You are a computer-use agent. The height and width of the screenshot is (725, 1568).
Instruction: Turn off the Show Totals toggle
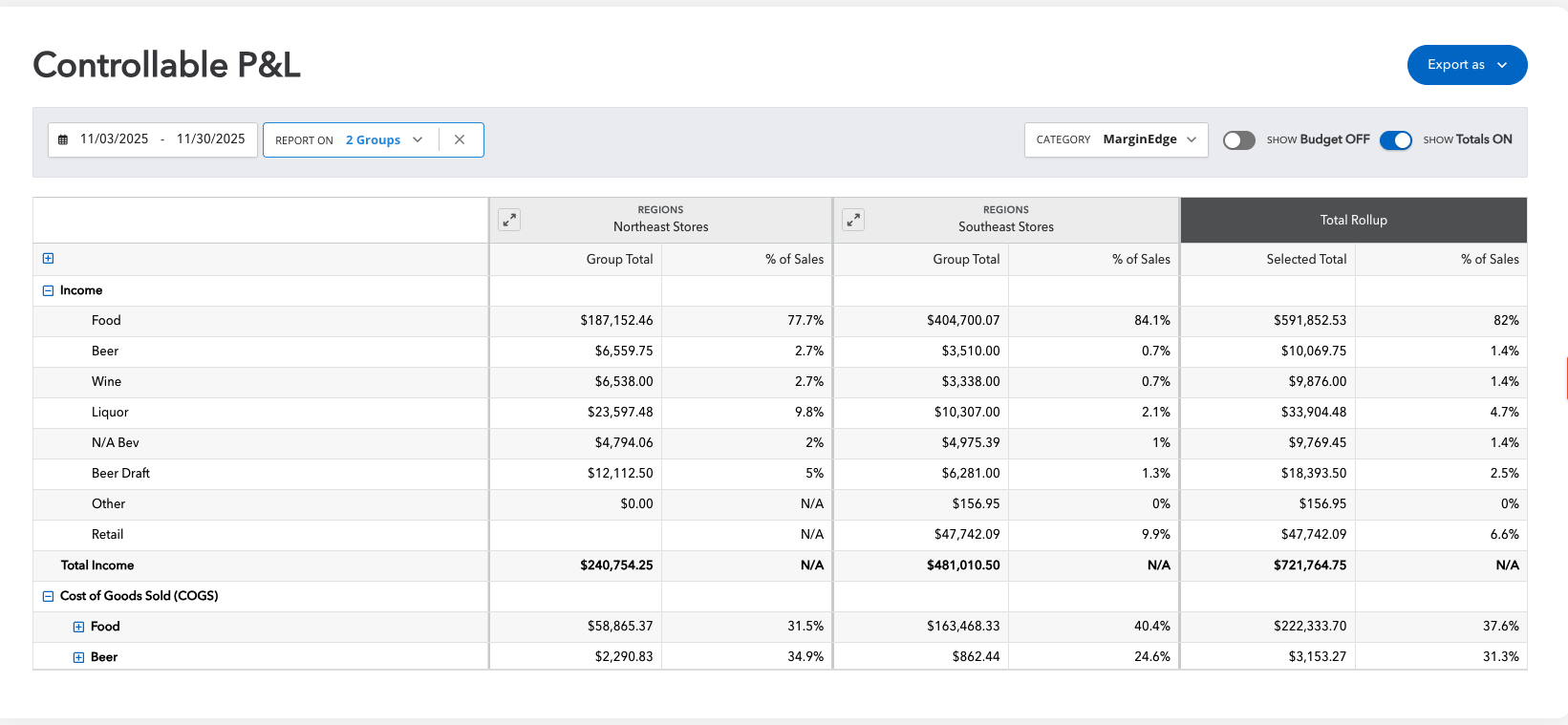(x=1395, y=140)
